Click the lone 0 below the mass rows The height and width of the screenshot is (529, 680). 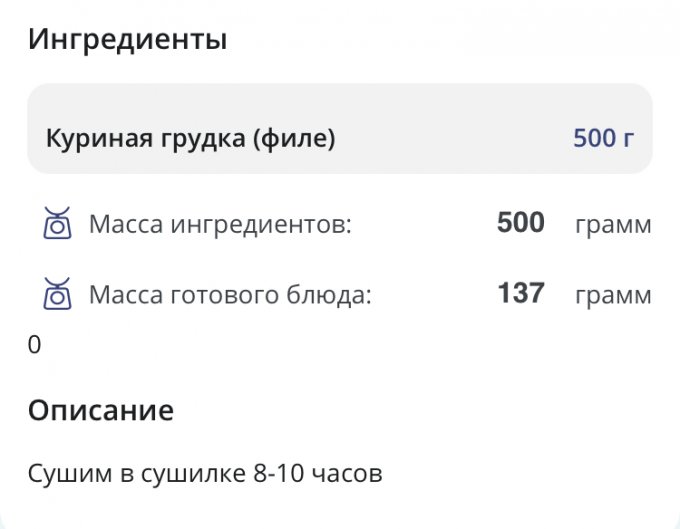pyautogui.click(x=35, y=346)
